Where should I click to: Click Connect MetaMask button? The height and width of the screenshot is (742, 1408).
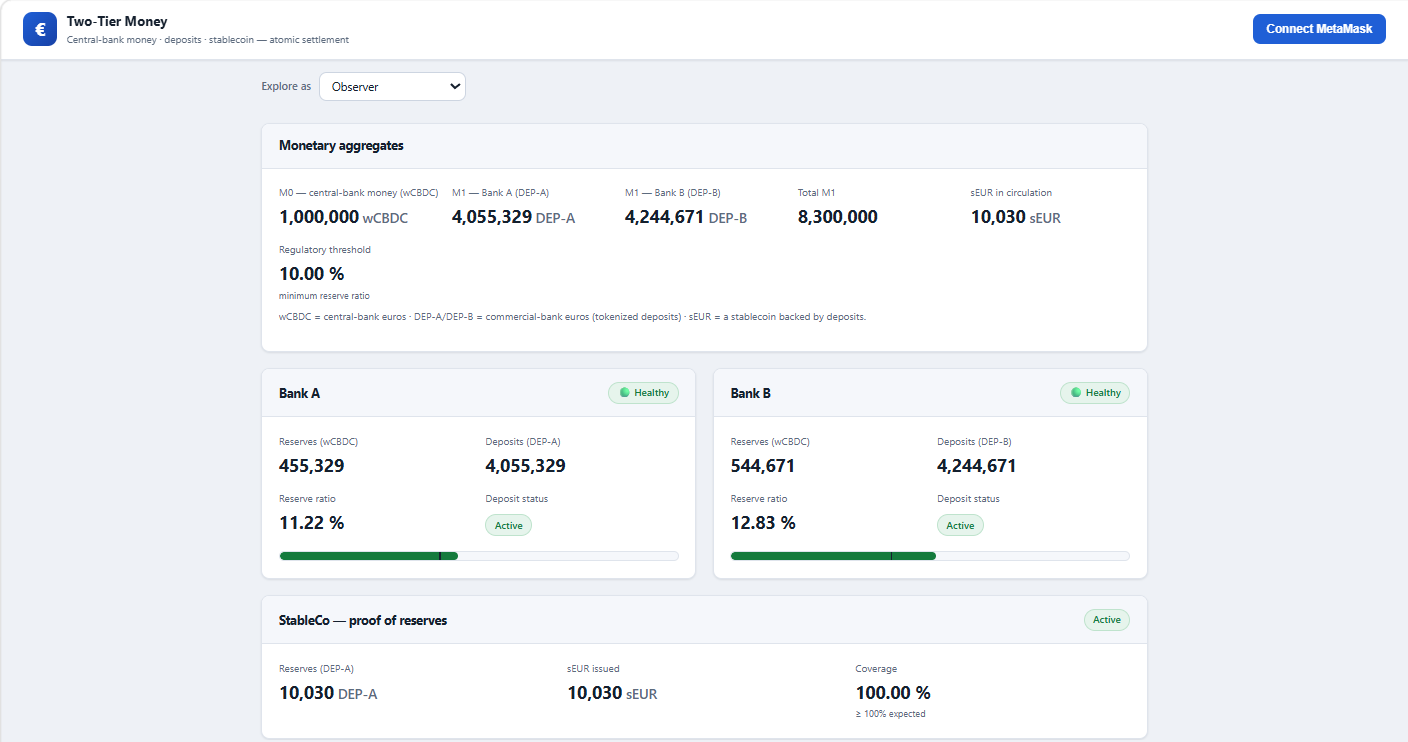coord(1319,29)
